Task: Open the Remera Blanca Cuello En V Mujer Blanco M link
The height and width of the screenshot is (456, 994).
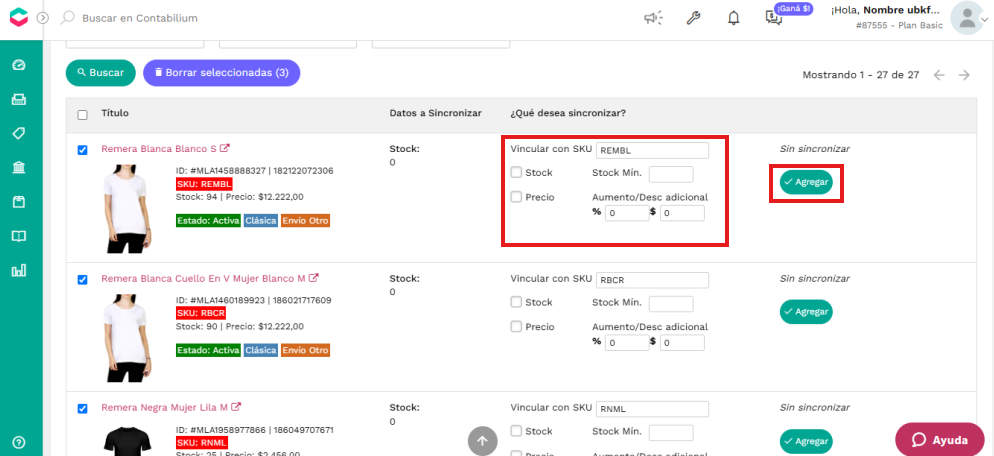Action: point(203,278)
